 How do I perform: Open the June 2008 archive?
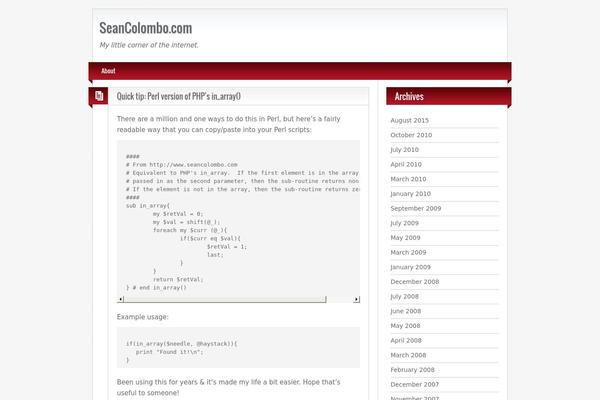406,311
